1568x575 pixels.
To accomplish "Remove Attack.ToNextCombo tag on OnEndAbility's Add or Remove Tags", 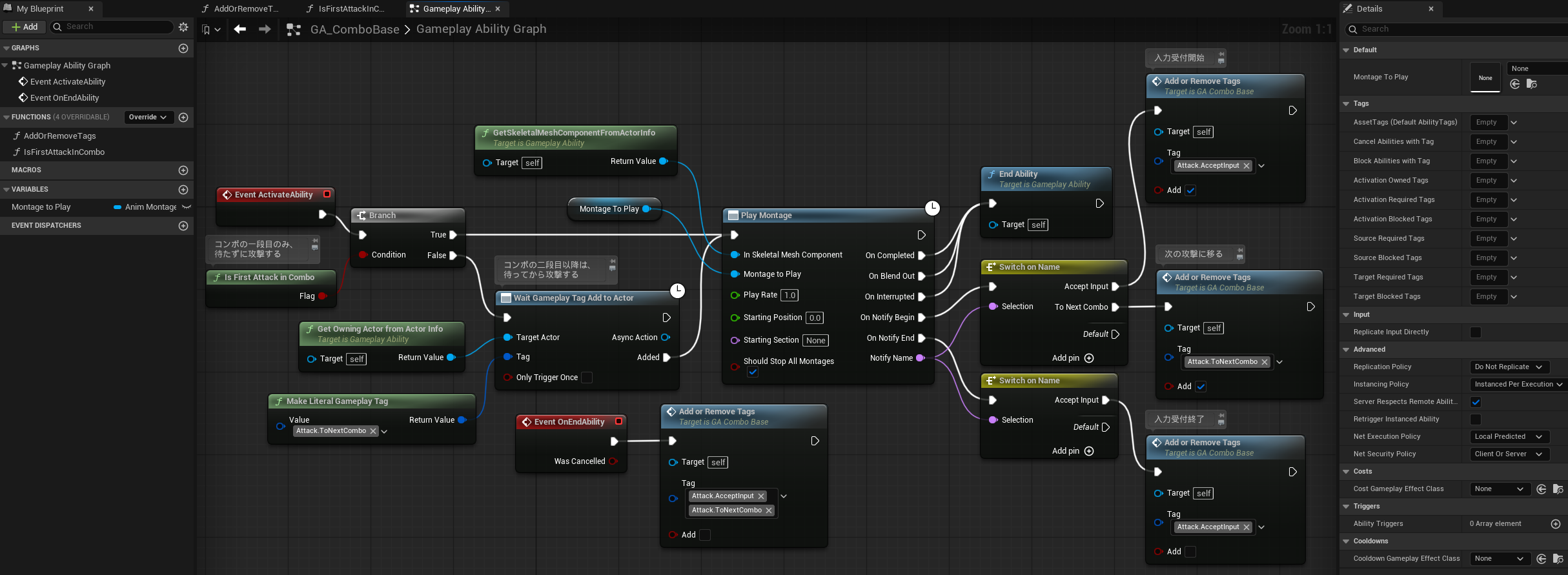I will tap(769, 510).
